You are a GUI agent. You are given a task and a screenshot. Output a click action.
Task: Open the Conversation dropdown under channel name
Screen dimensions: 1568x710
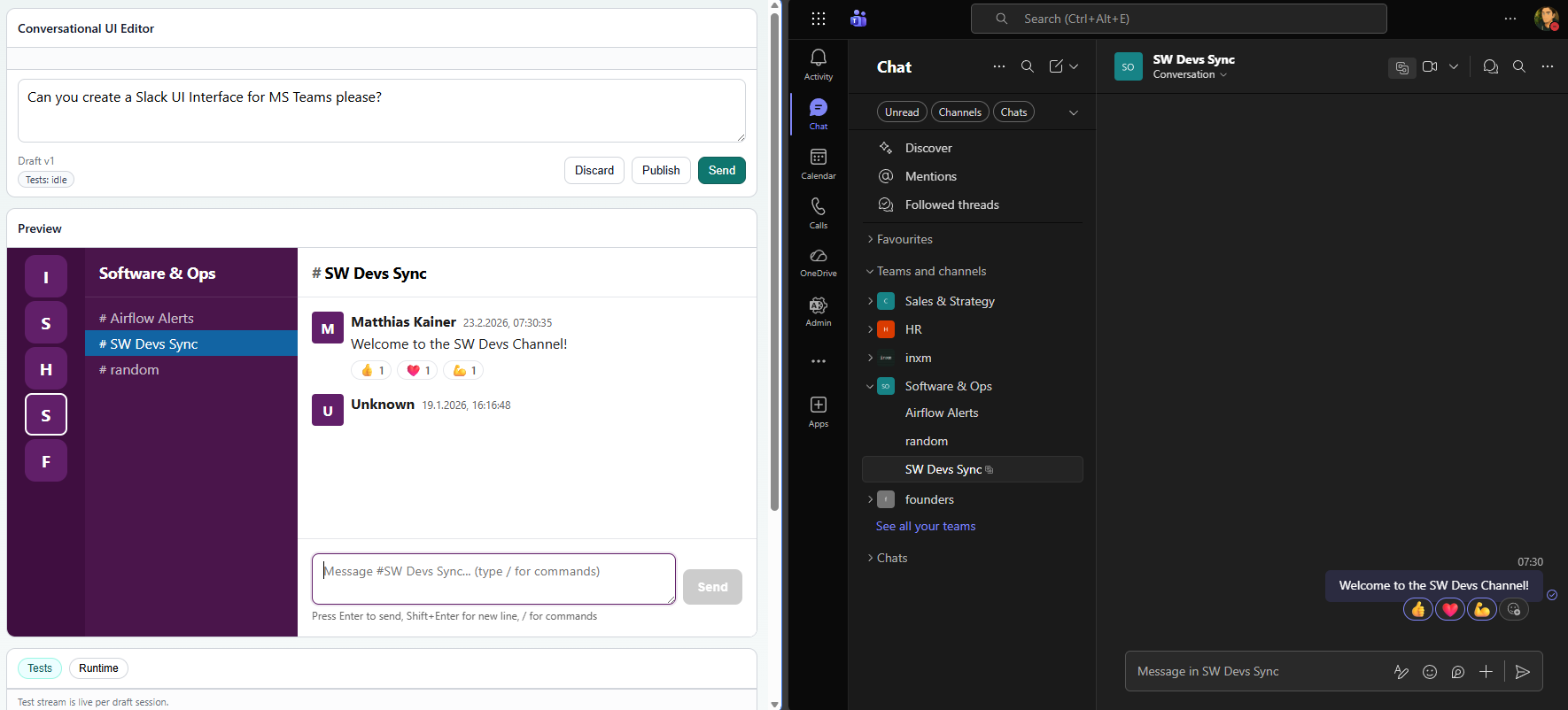coord(1190,74)
